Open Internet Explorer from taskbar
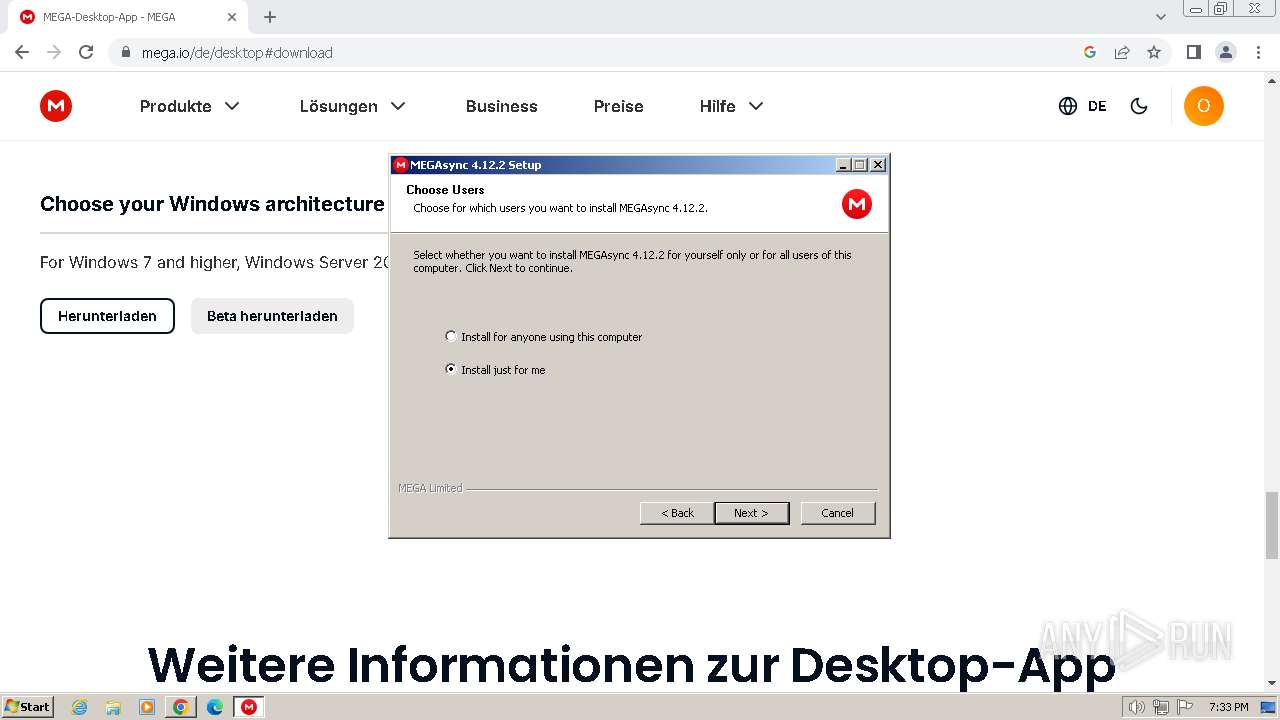This screenshot has height=720, width=1280. 80,707
